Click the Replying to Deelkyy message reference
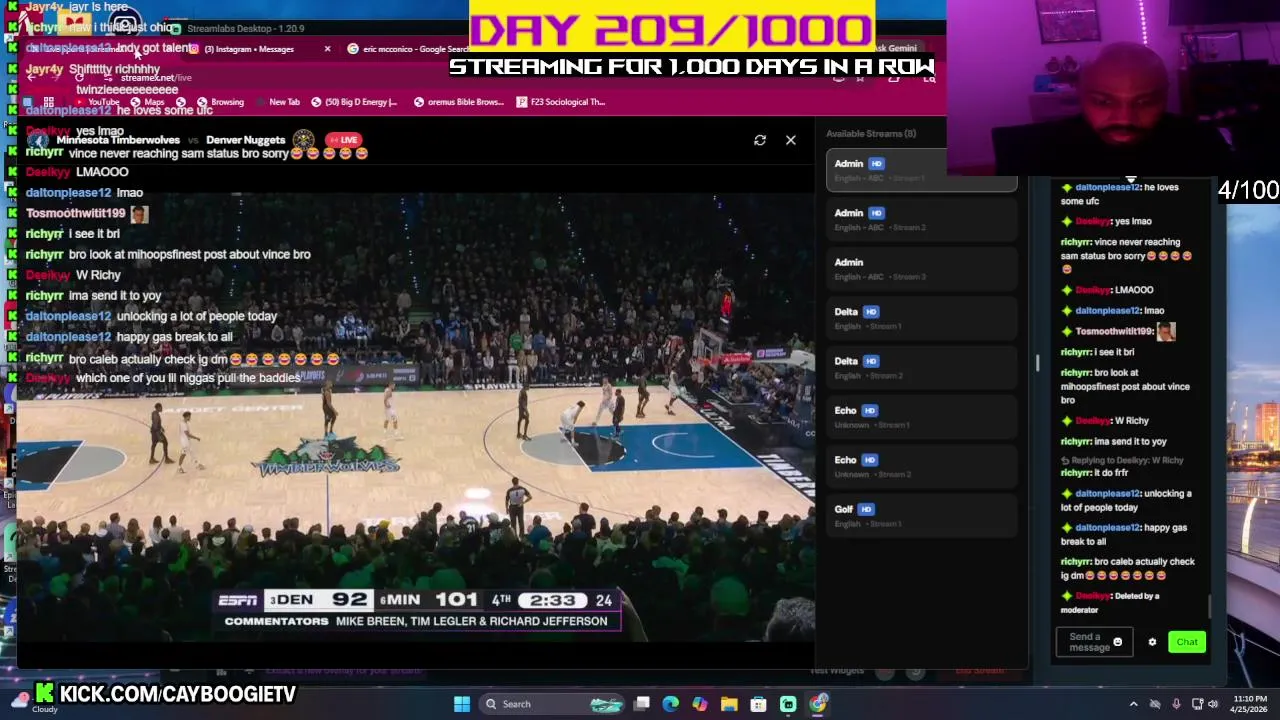Image resolution: width=1280 pixels, height=720 pixels. tap(1123, 460)
